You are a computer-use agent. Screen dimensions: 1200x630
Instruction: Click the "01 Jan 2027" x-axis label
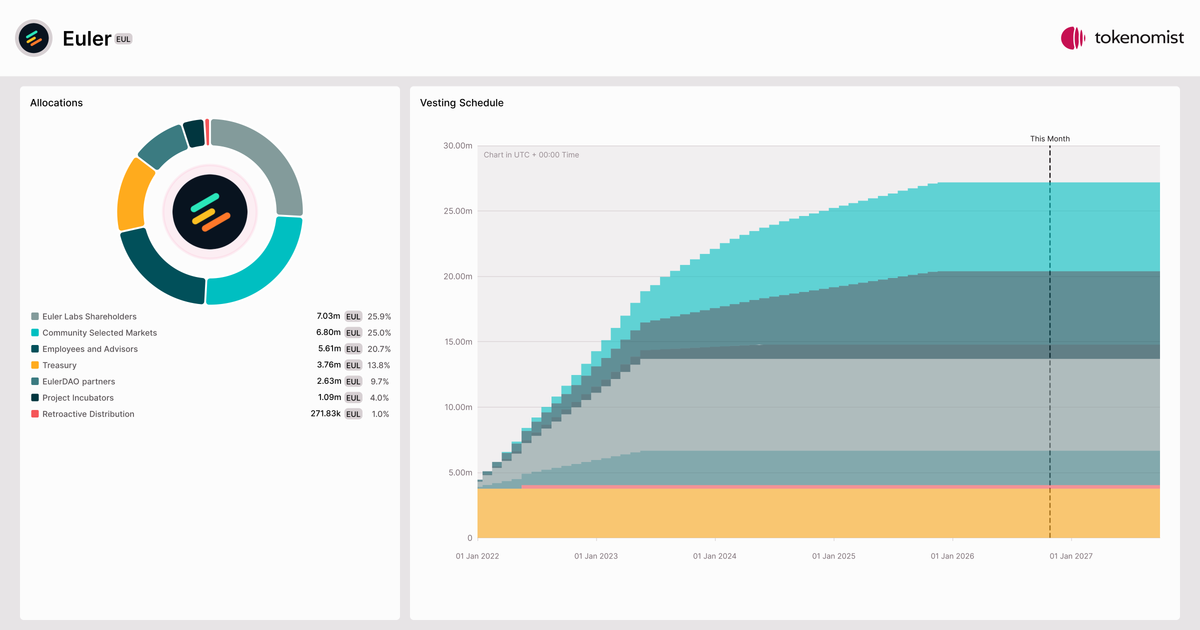1073,556
